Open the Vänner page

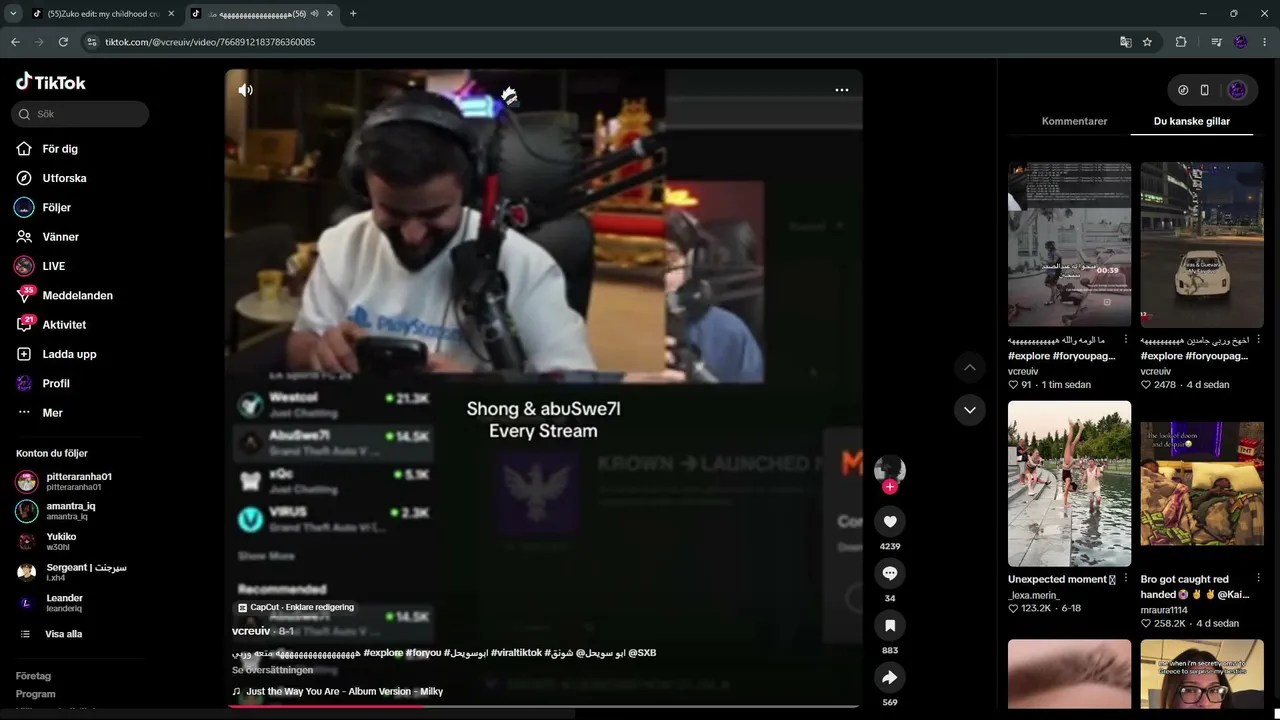click(x=60, y=237)
